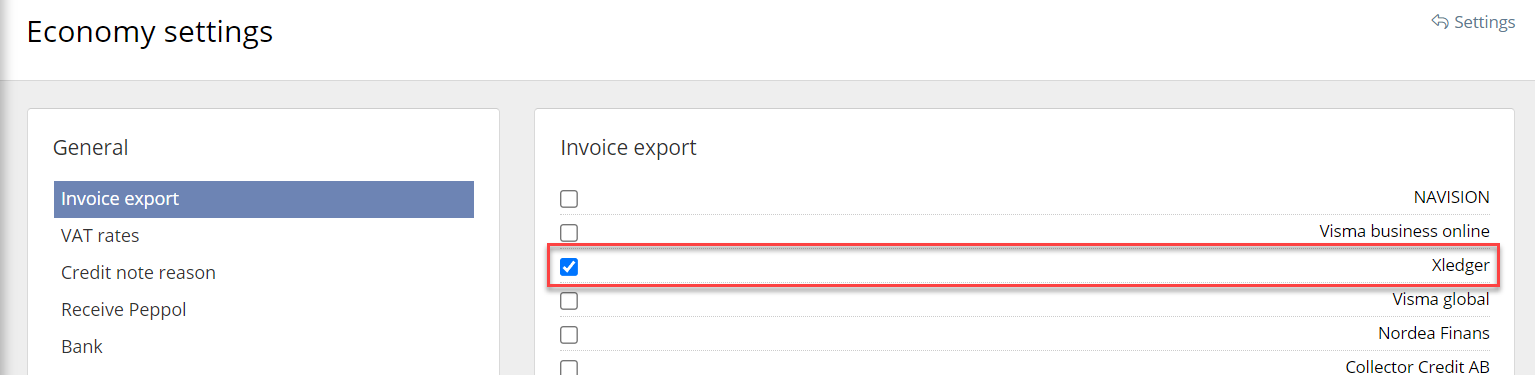Select Invoice export in the General menu
This screenshot has width=1535, height=375.
click(264, 199)
